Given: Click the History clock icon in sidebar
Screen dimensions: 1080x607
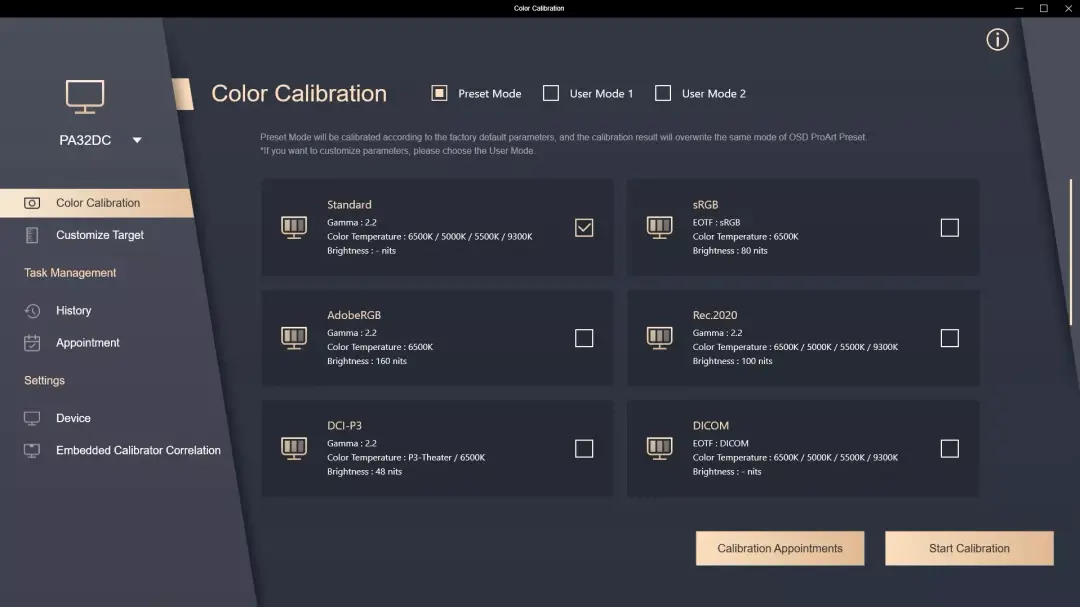Looking at the screenshot, I should click(x=32, y=311).
